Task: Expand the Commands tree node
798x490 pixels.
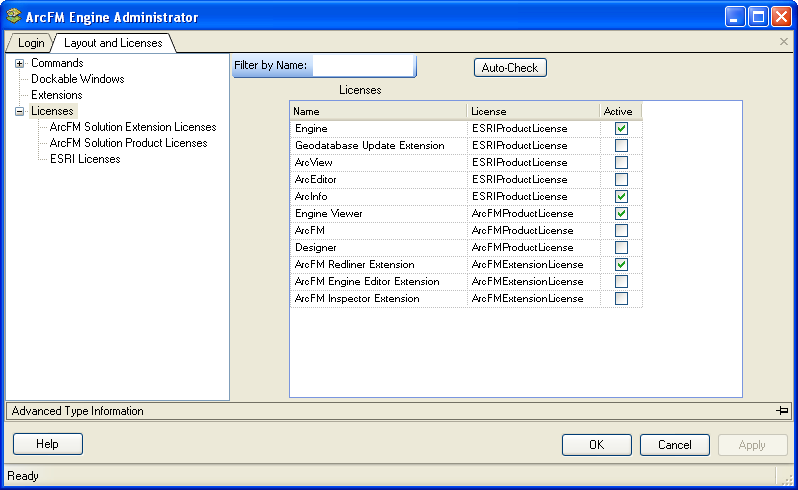Action: [19, 63]
